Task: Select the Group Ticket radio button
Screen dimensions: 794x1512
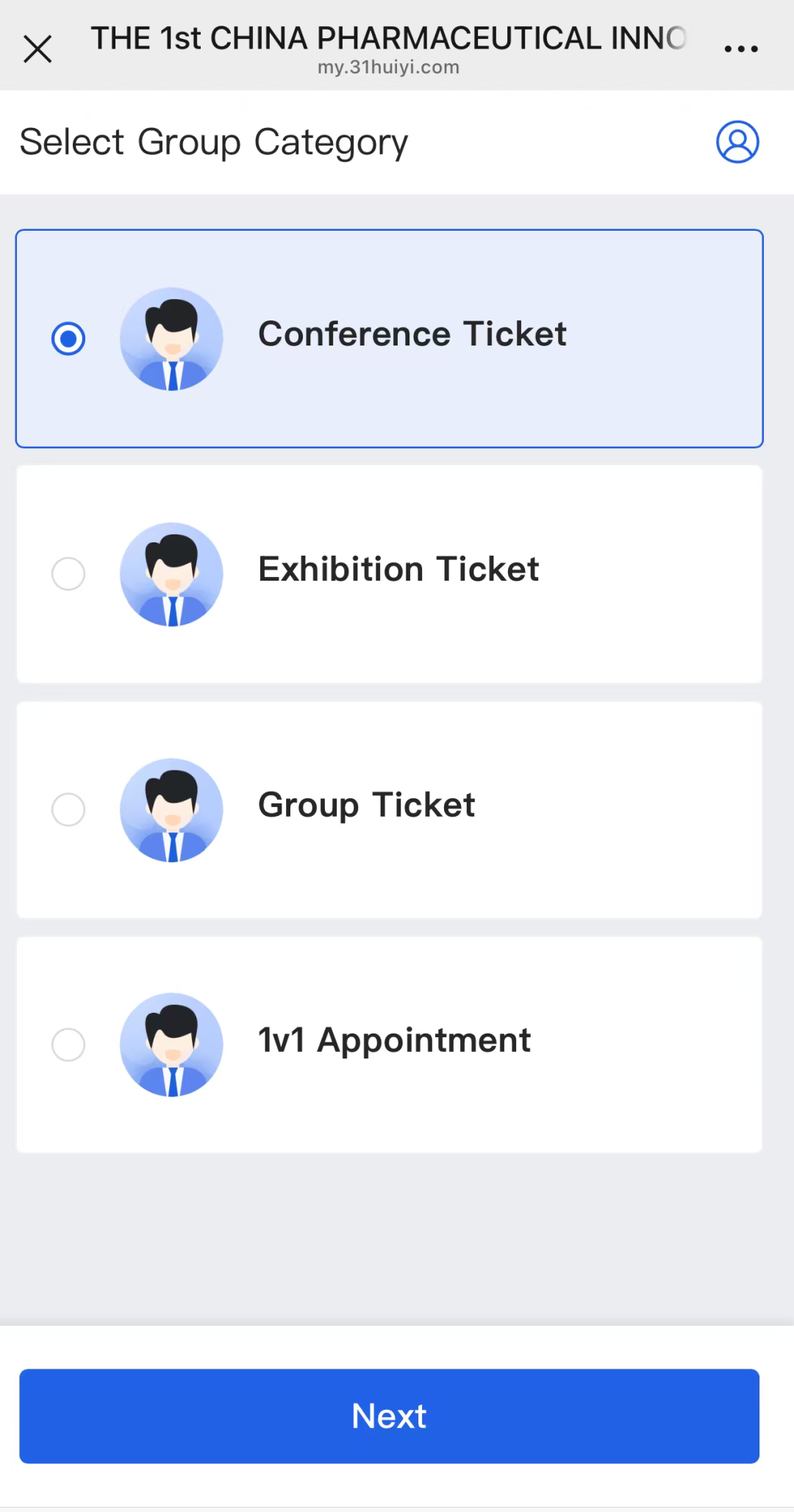Action: [x=68, y=810]
